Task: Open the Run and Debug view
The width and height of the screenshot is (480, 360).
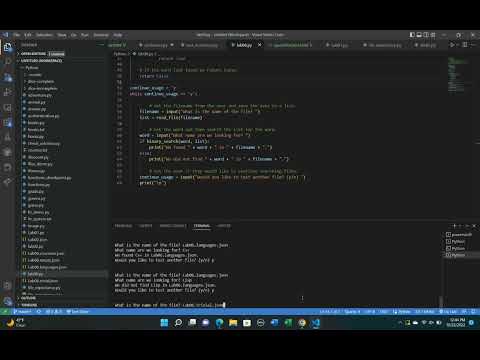Action: [8, 92]
